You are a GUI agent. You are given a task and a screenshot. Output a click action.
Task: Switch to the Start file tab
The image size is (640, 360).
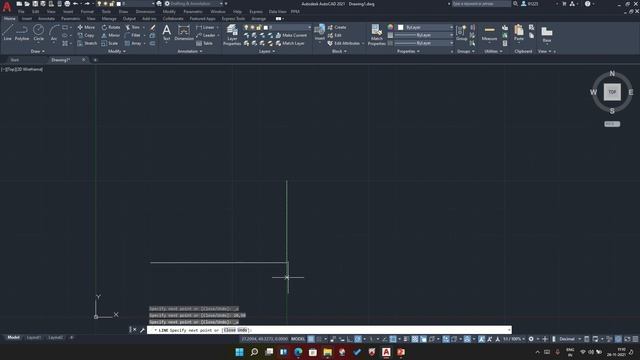tap(15, 60)
